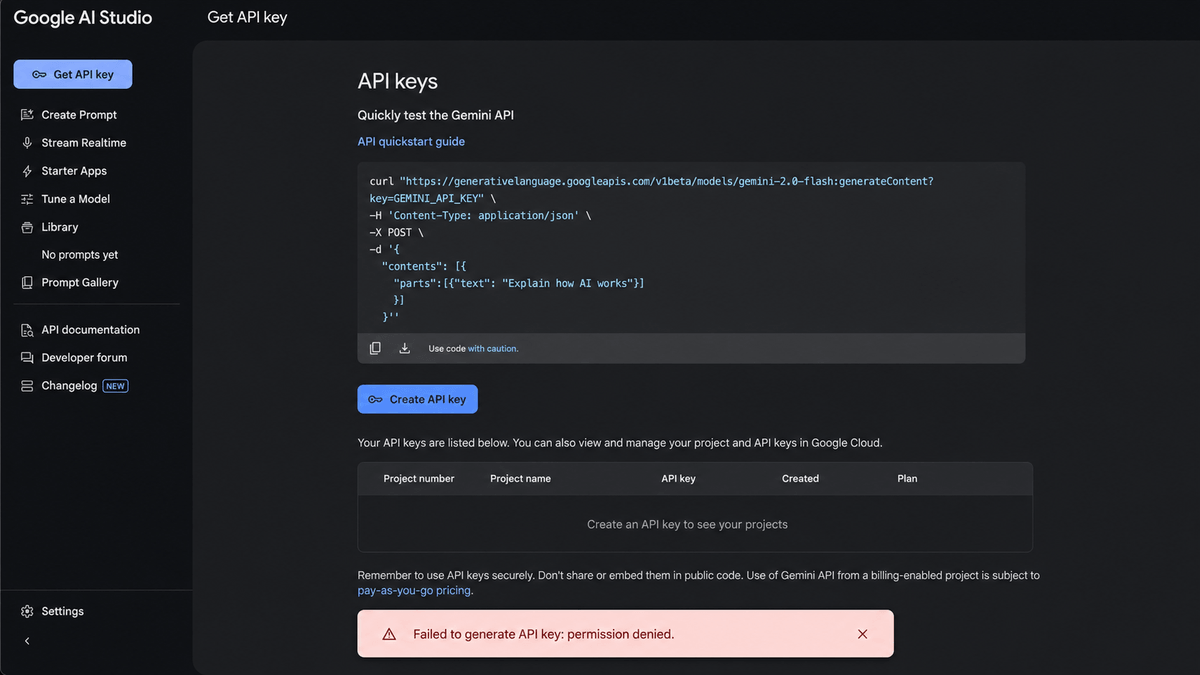1200x675 pixels.
Task: Click the Create Prompt icon
Action: click(x=27, y=115)
